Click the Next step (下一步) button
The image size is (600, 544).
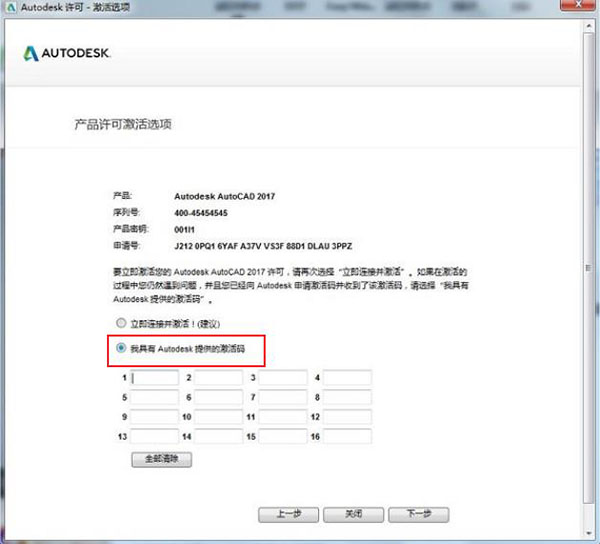coord(419,515)
